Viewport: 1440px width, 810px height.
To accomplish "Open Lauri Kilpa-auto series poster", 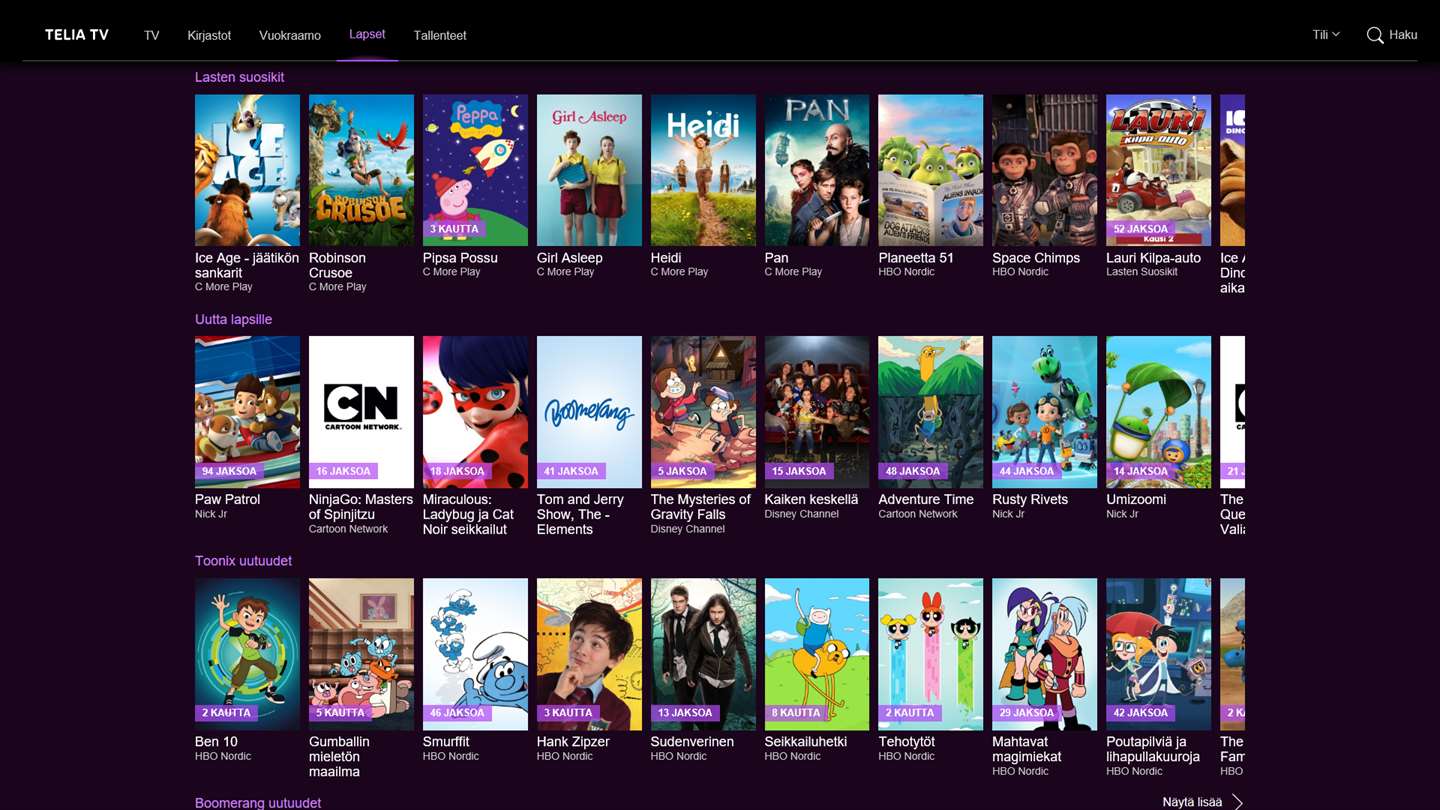I will (x=1159, y=170).
